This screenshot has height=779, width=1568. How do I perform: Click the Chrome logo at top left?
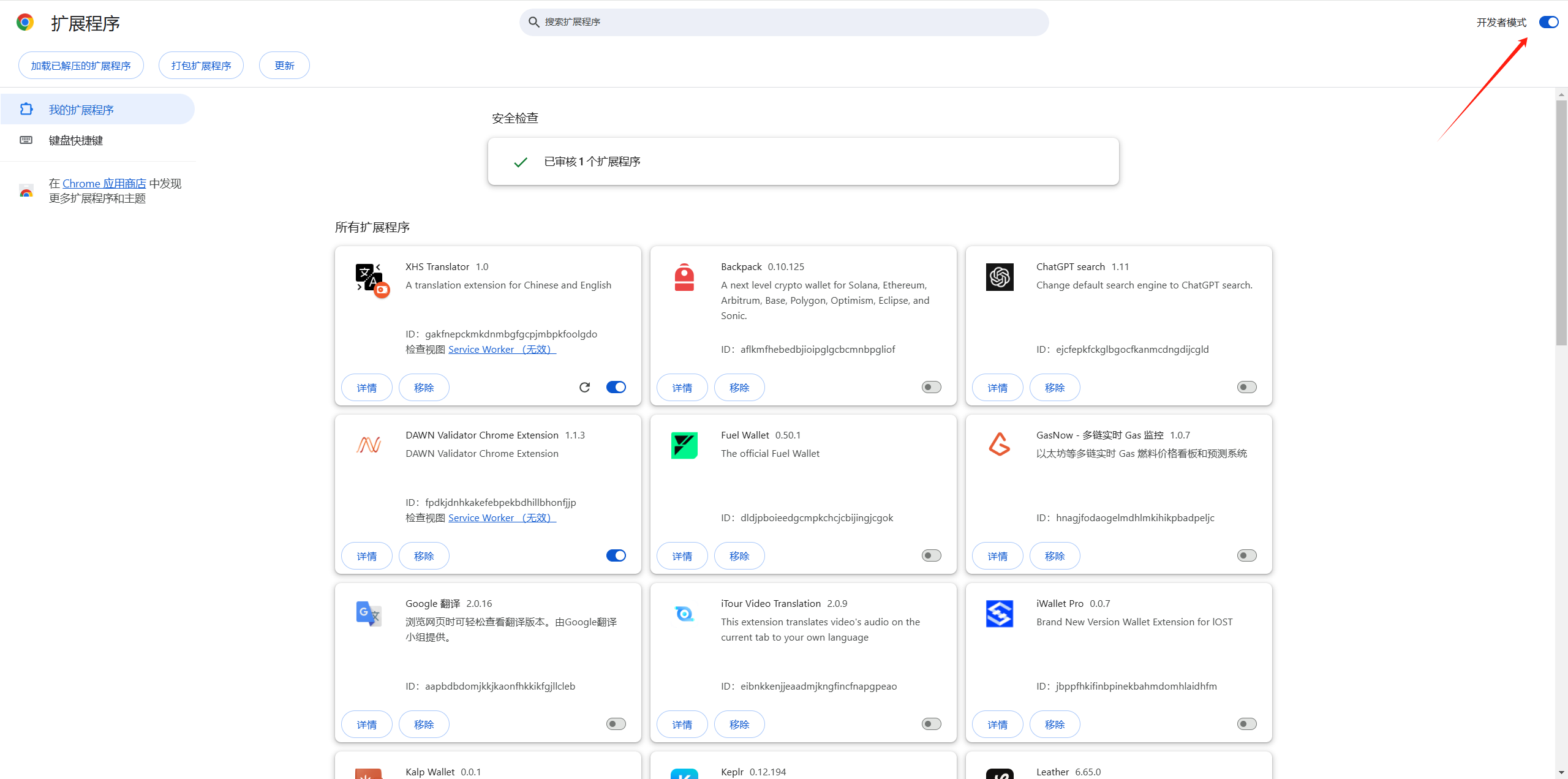(x=25, y=23)
